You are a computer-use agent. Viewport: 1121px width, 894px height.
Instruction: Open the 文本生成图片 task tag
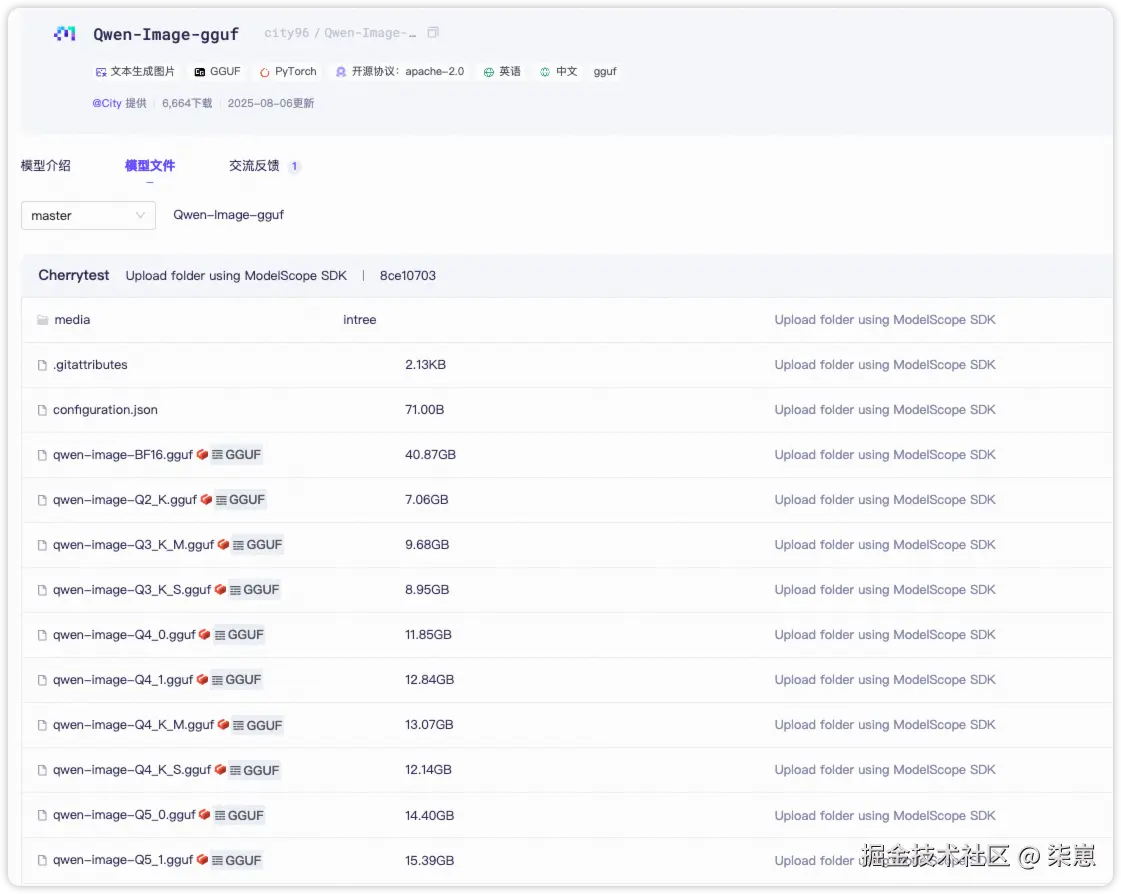point(135,72)
